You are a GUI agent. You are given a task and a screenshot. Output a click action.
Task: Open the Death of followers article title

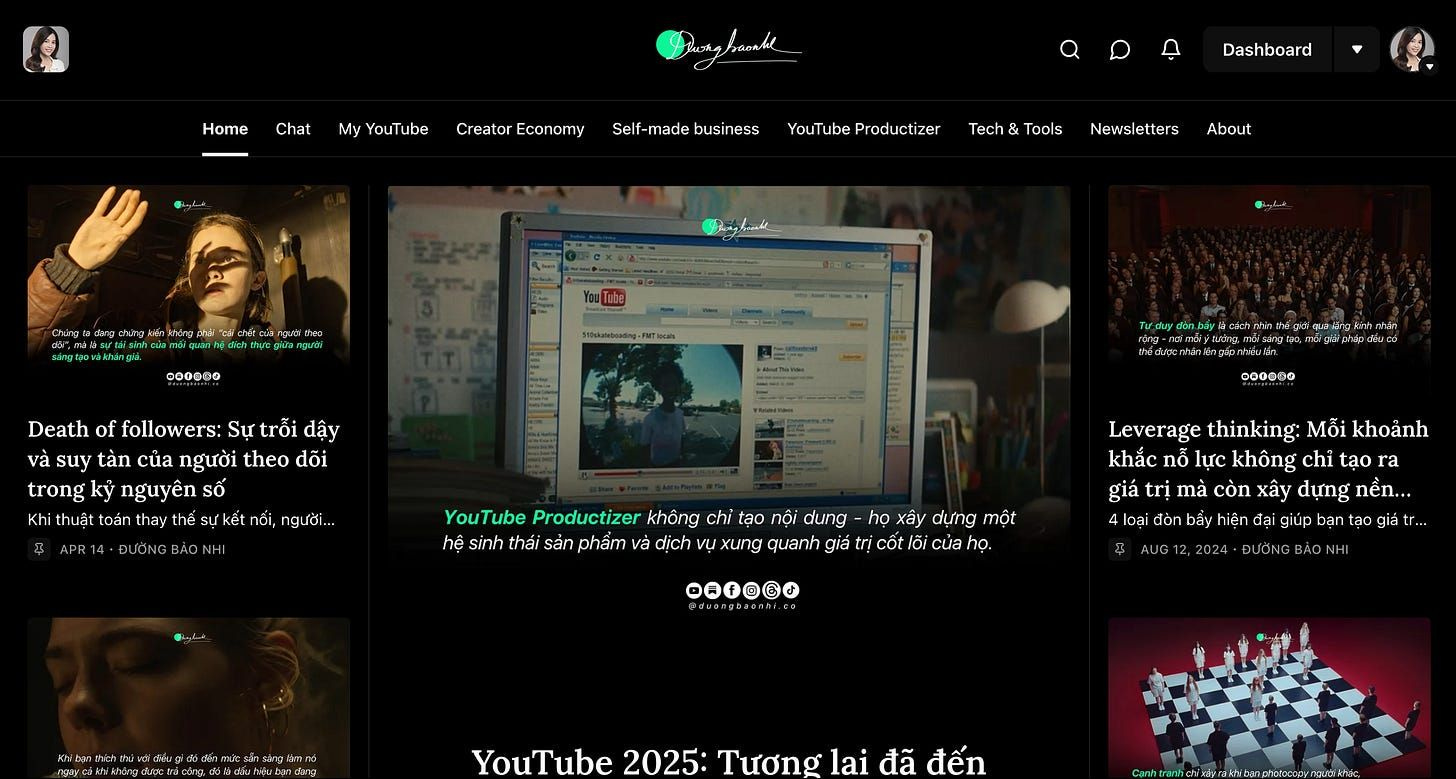coord(186,459)
